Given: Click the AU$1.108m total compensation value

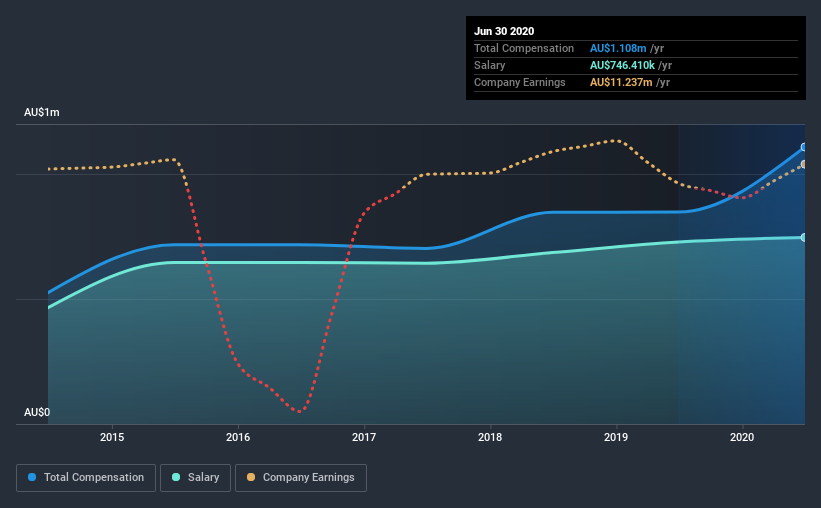Looking at the screenshot, I should tap(618, 49).
